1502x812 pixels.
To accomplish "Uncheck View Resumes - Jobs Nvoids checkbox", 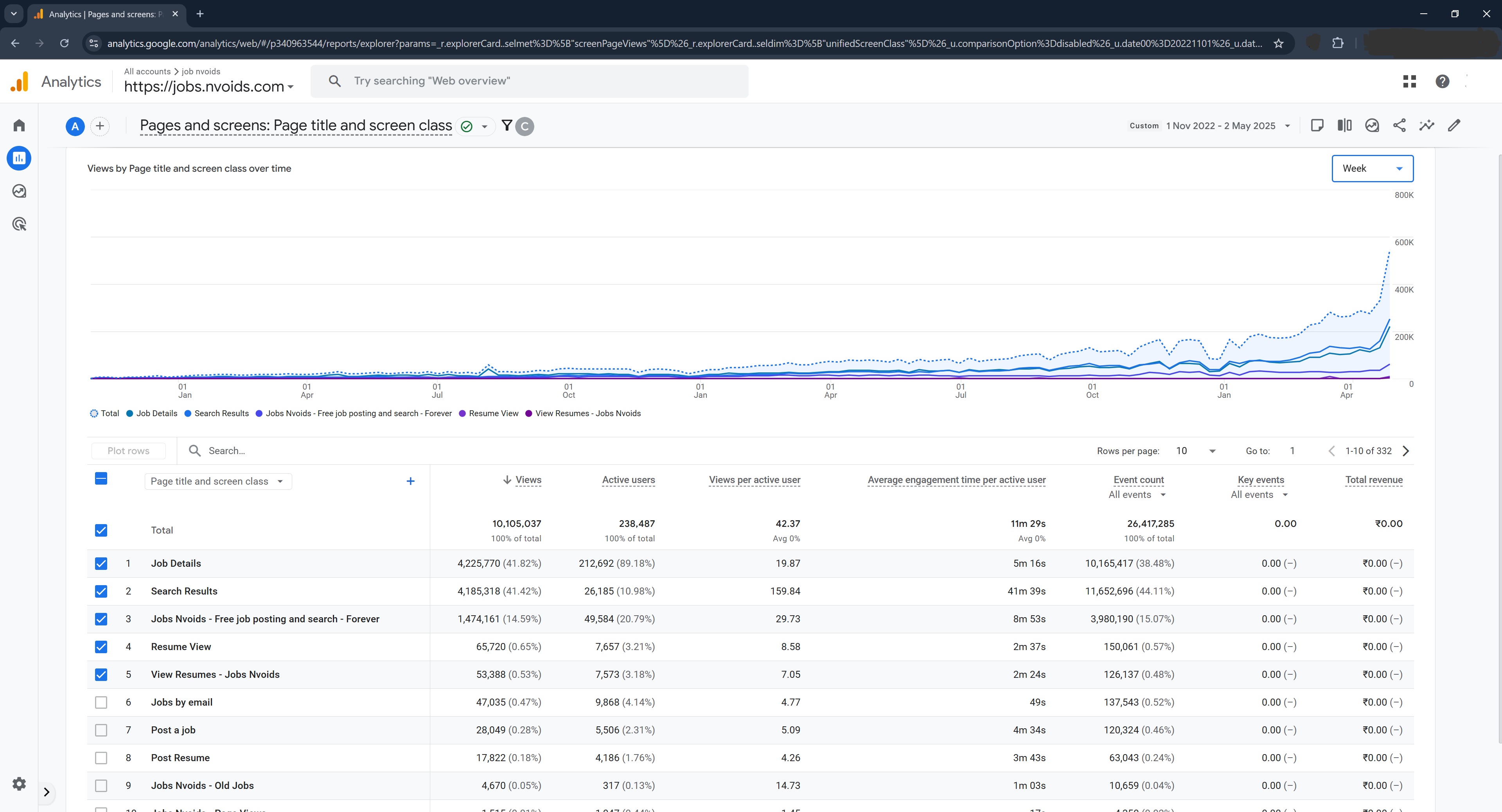I will click(x=101, y=674).
